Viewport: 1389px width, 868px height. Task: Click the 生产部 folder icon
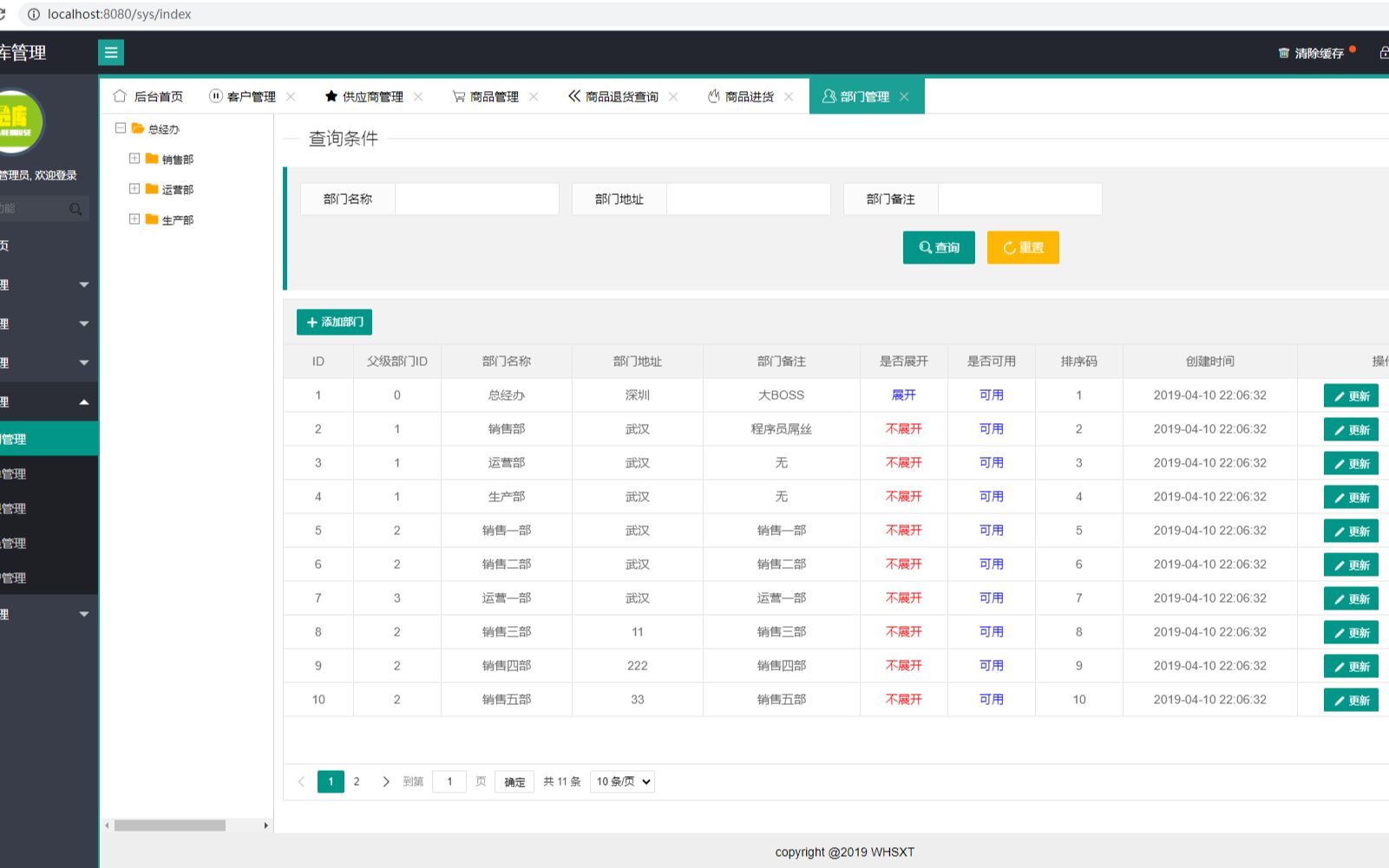[x=152, y=219]
